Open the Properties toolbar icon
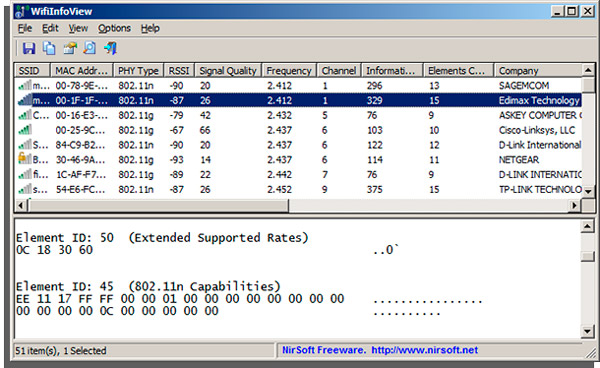The width and height of the screenshot is (600, 368). tap(70, 48)
